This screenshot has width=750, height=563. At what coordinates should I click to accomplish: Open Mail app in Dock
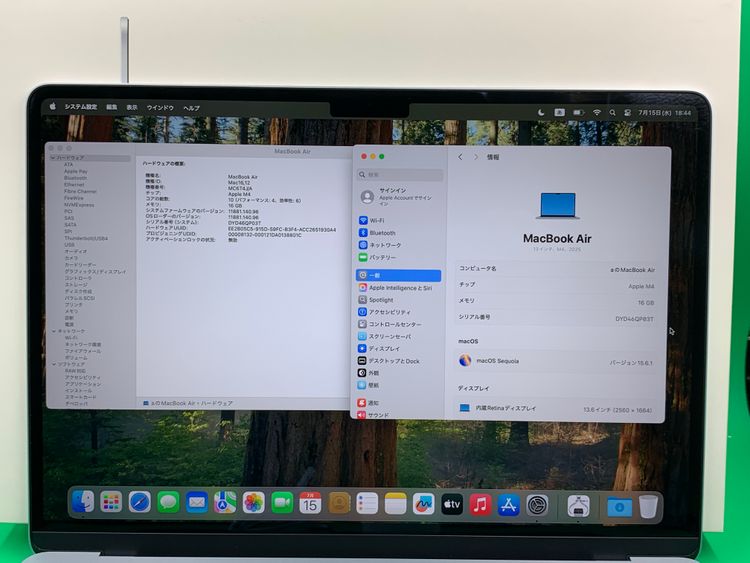pyautogui.click(x=197, y=503)
